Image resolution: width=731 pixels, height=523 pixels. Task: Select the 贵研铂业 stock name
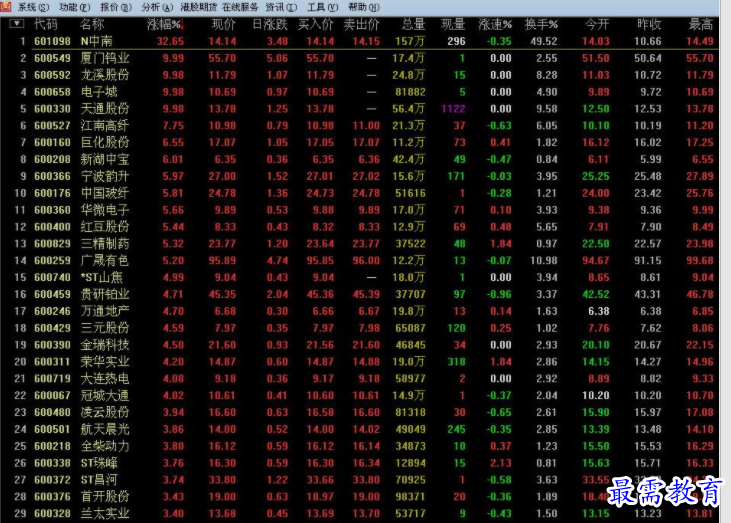point(105,294)
